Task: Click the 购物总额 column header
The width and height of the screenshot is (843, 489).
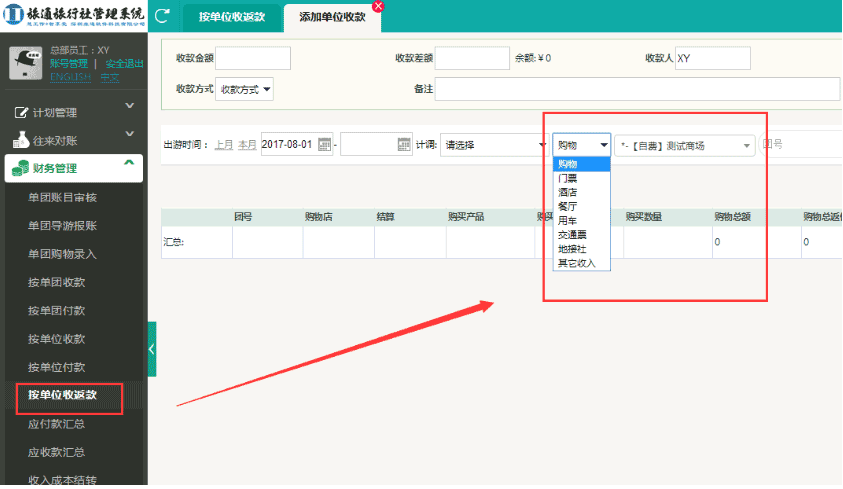Action: 732,217
